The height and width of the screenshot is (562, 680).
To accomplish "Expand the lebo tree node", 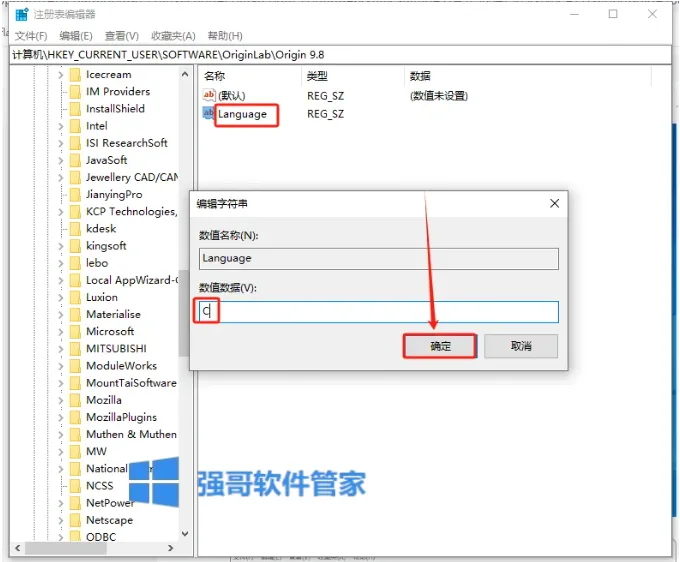I will pos(61,264).
